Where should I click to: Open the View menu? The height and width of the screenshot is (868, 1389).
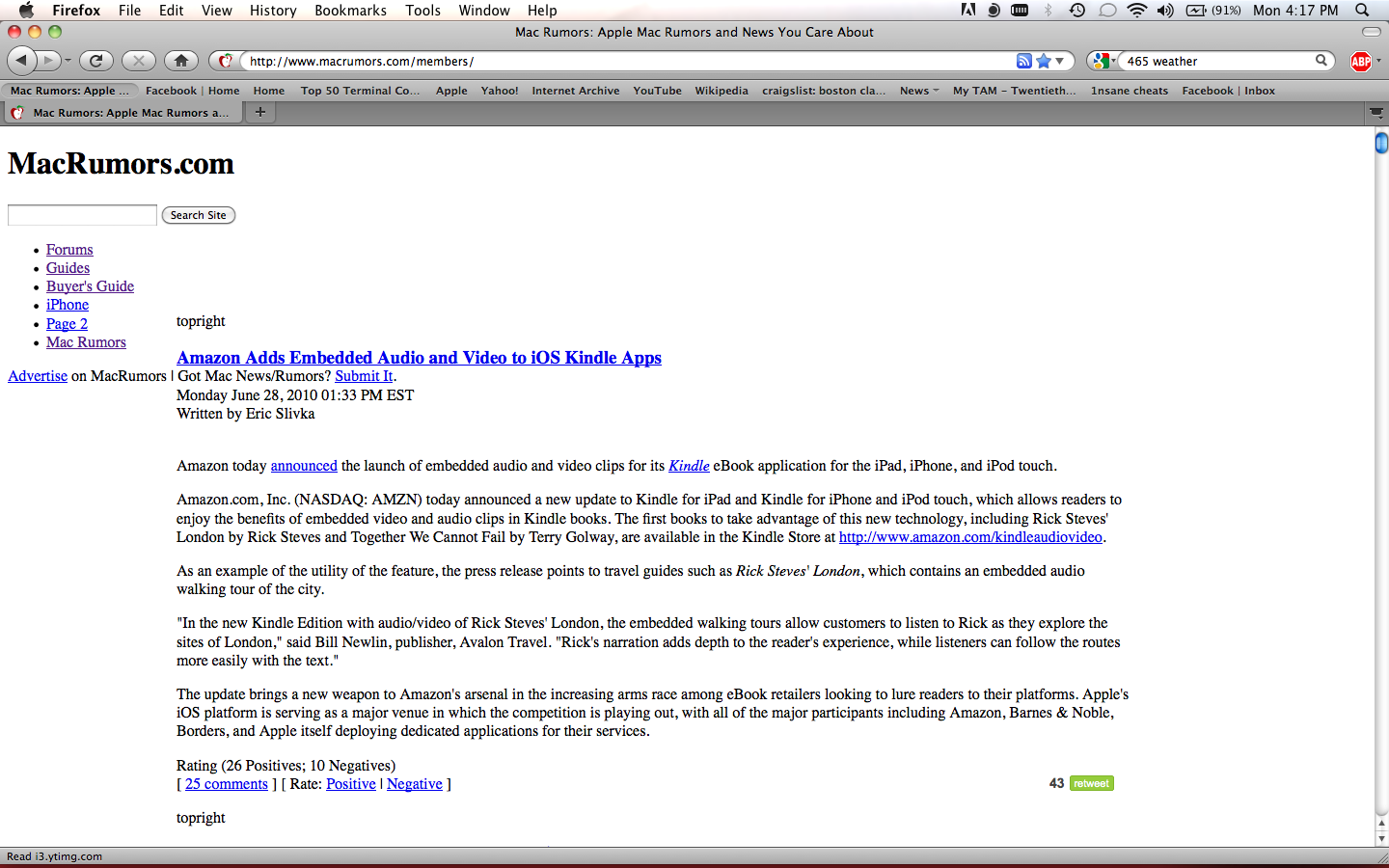pyautogui.click(x=216, y=11)
